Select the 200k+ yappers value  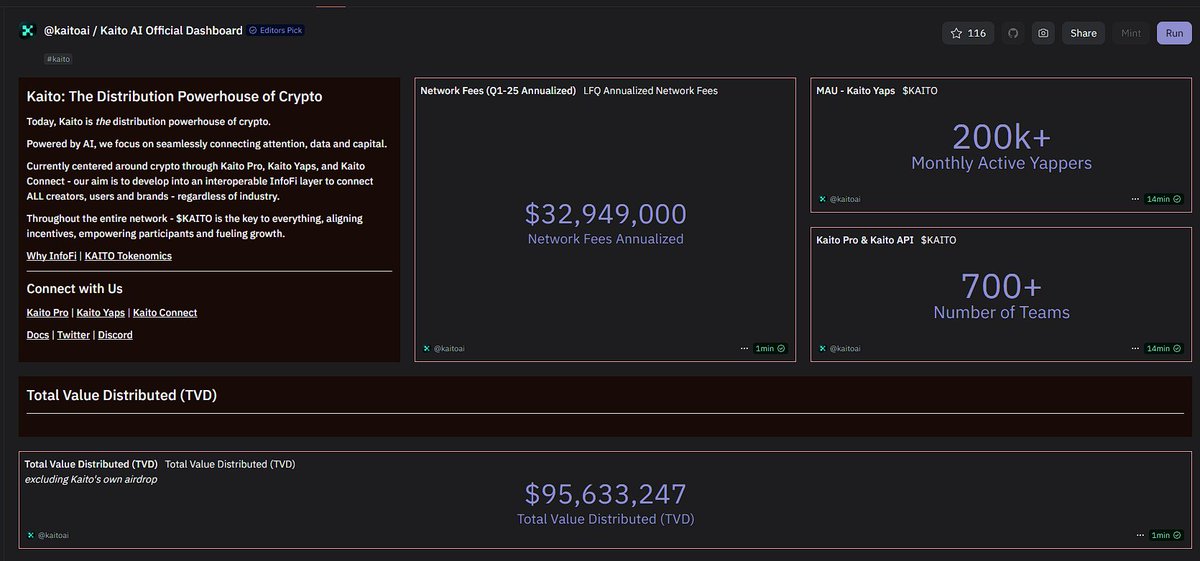click(1002, 135)
